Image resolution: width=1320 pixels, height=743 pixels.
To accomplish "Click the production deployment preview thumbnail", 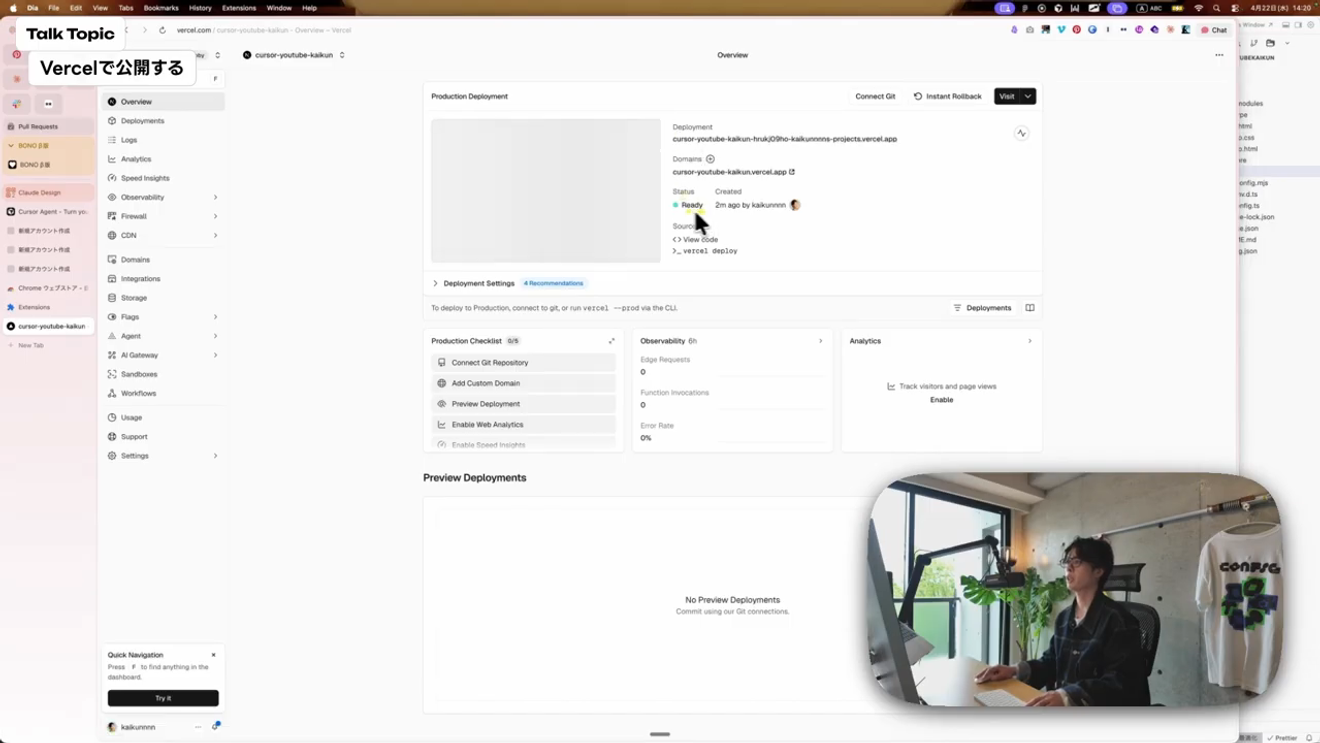I will pos(546,191).
